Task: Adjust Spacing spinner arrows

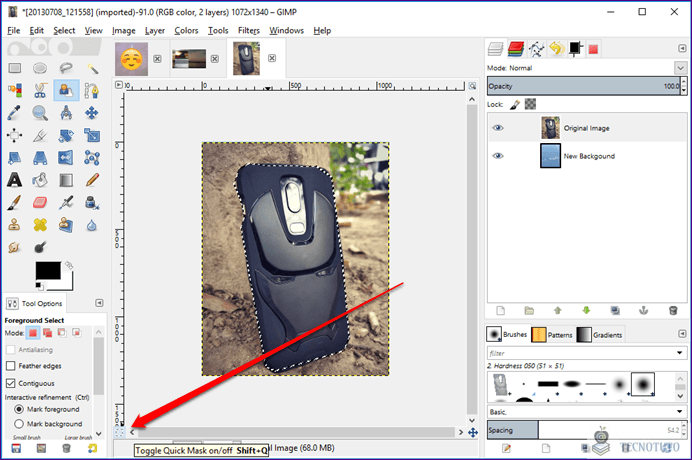Action: (x=684, y=430)
